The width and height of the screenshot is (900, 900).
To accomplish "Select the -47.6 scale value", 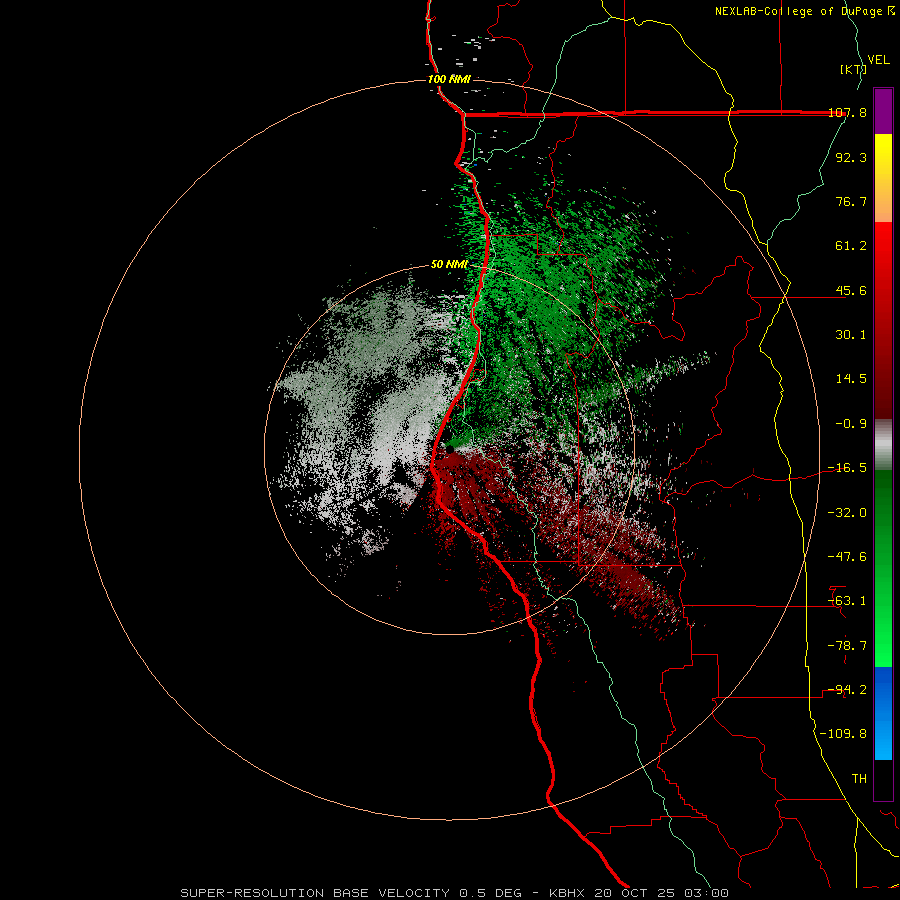I will (848, 557).
